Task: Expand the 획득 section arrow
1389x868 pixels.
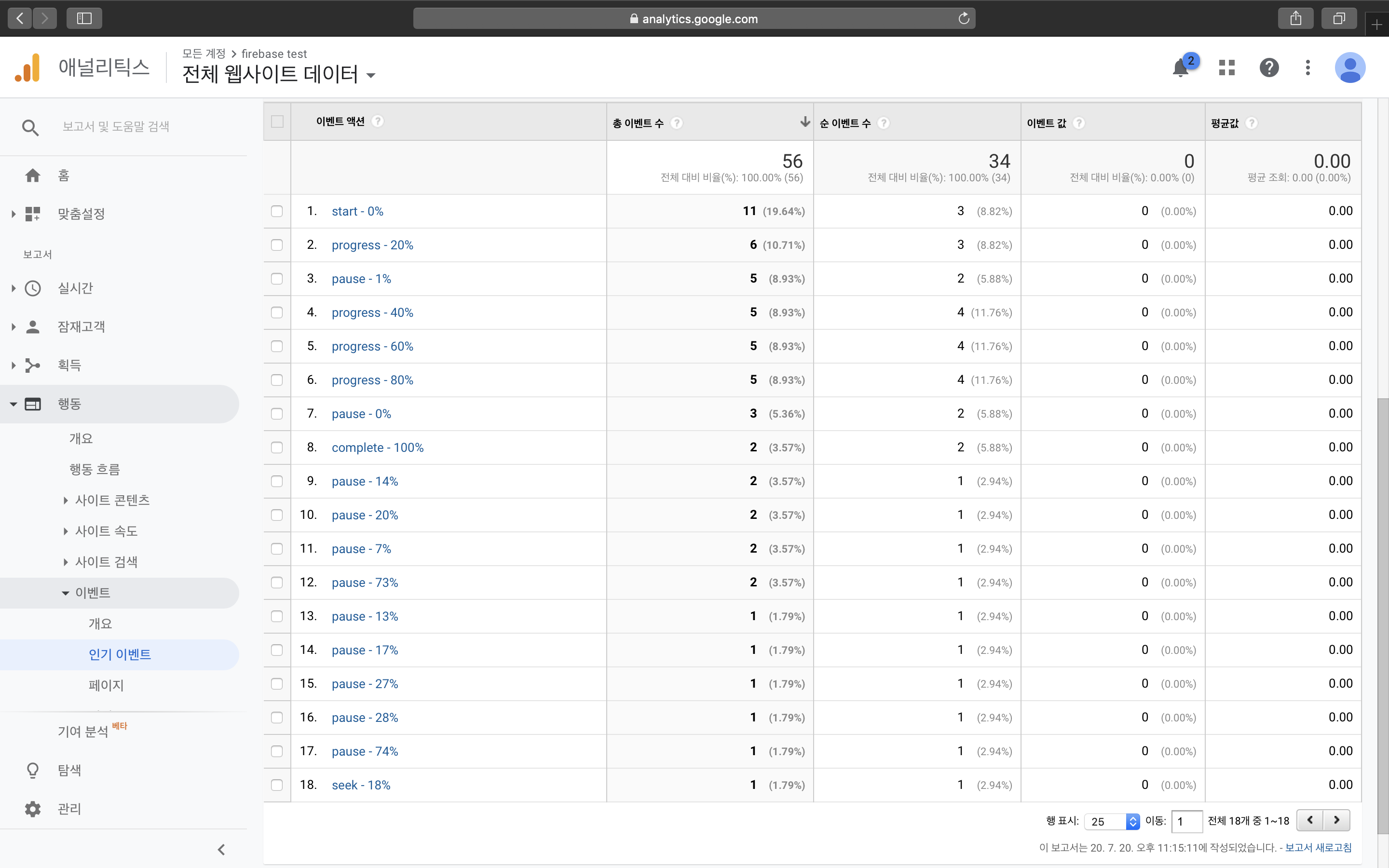Action: tap(13, 365)
